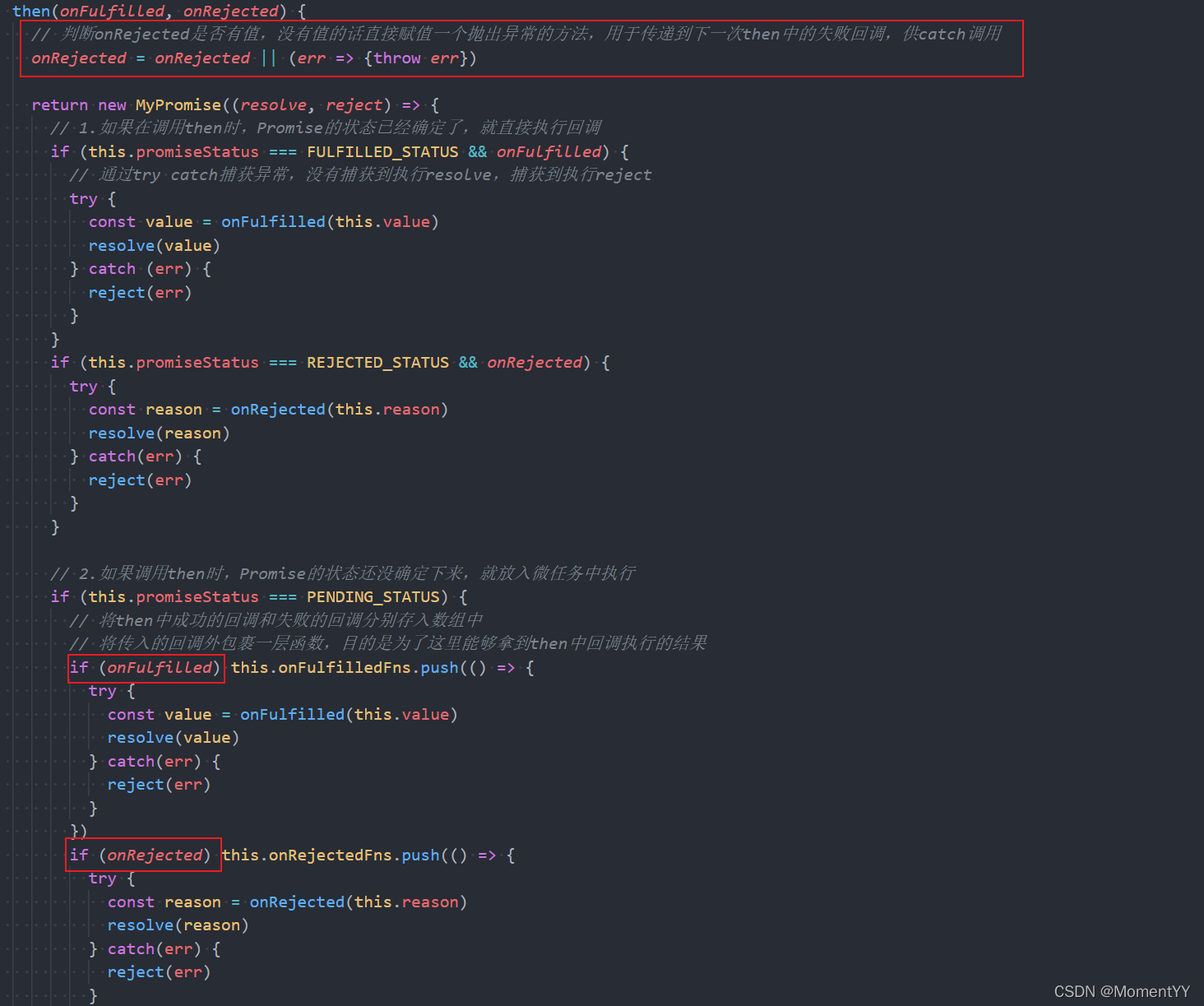Screen dimensions: 1204x1006
Task: Click the comment starting '// 判断onRejected是否有值'
Action: (x=516, y=34)
